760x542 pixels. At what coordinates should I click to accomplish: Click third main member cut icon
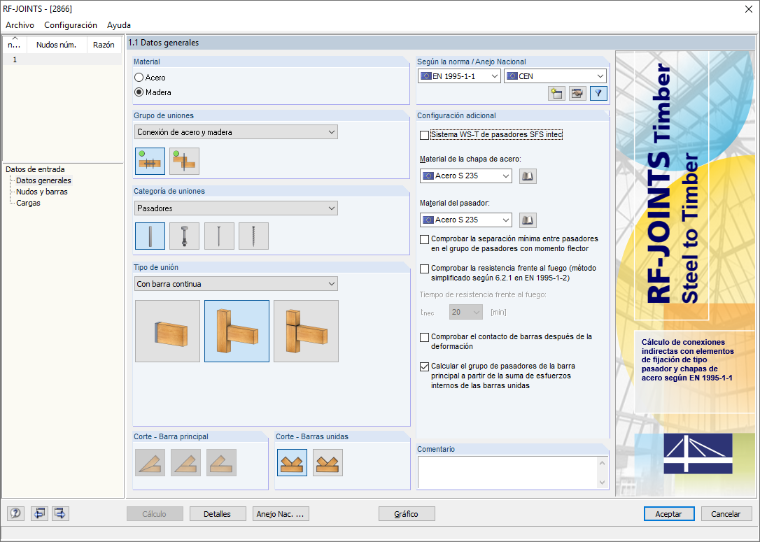click(222, 462)
